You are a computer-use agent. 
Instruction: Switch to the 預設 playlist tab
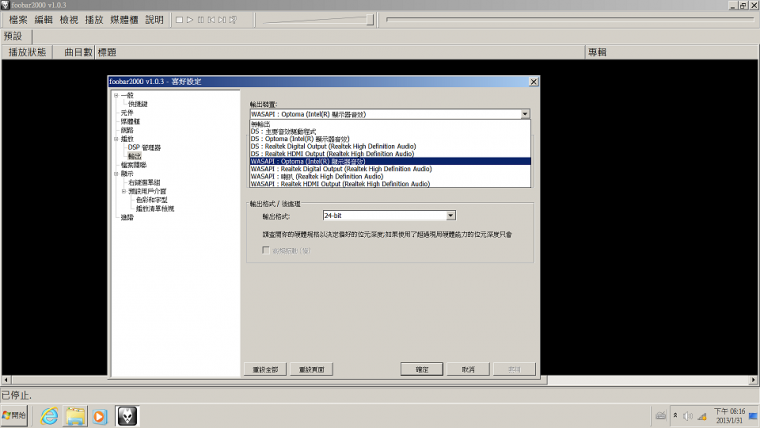coord(13,36)
